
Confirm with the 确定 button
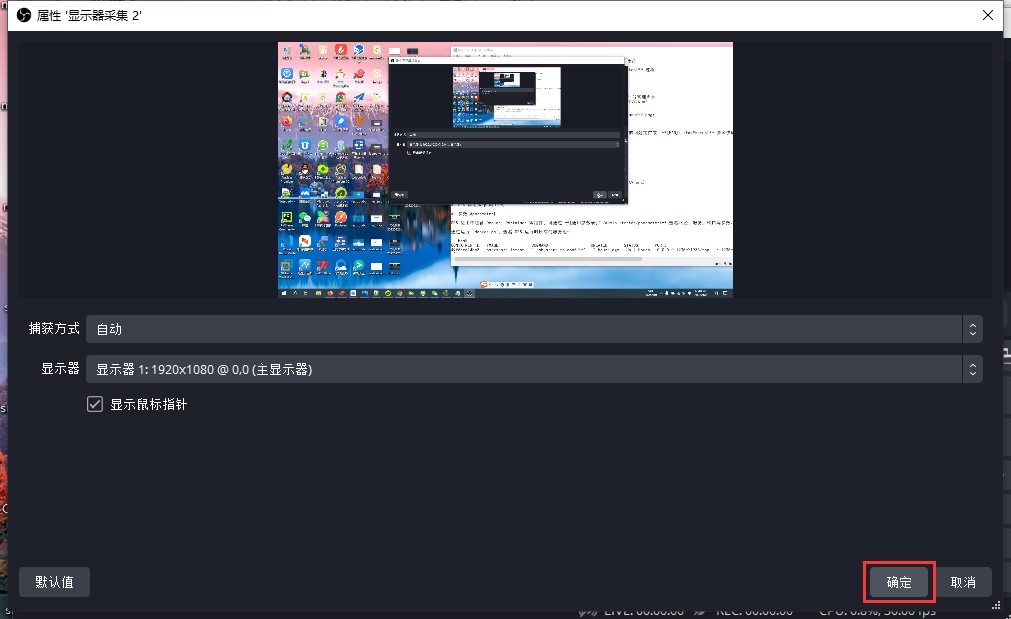point(898,582)
